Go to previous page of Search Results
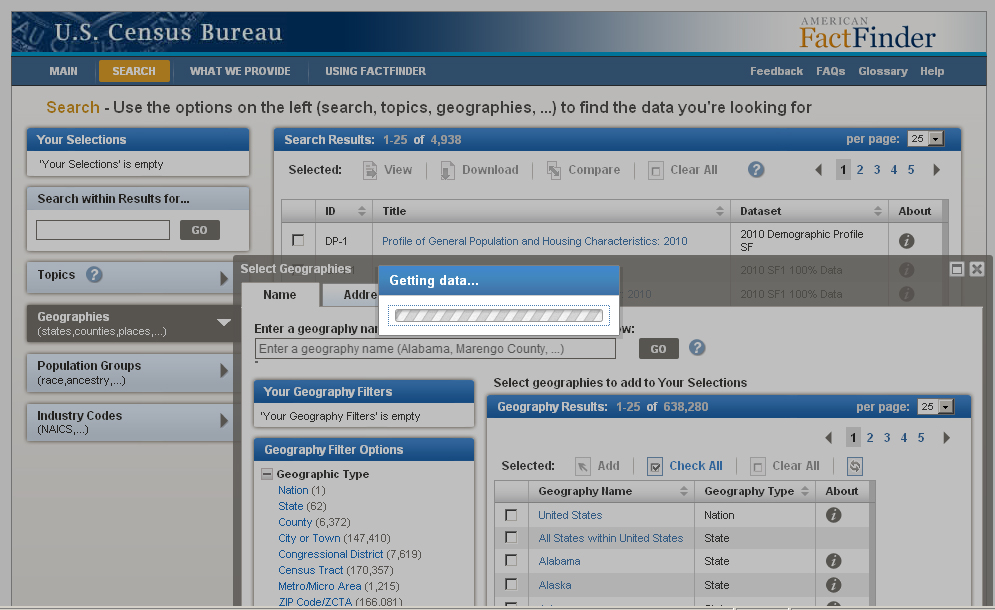 coord(819,169)
